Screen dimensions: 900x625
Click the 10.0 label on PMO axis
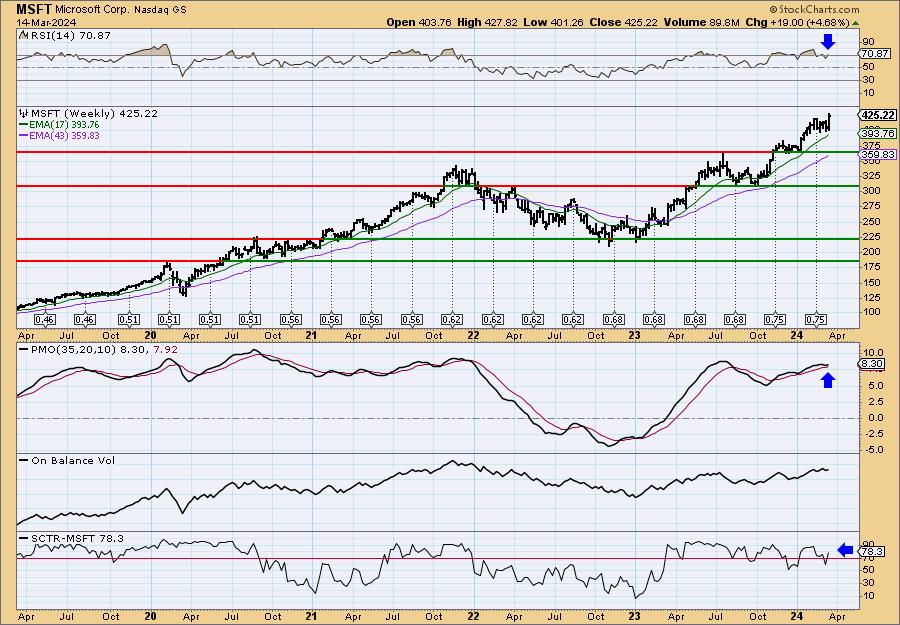point(874,353)
